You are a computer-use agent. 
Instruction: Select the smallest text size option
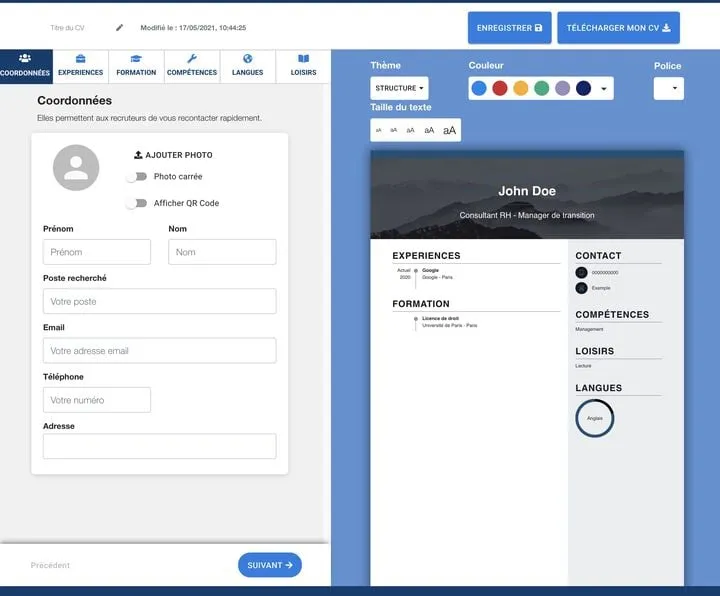[378, 130]
